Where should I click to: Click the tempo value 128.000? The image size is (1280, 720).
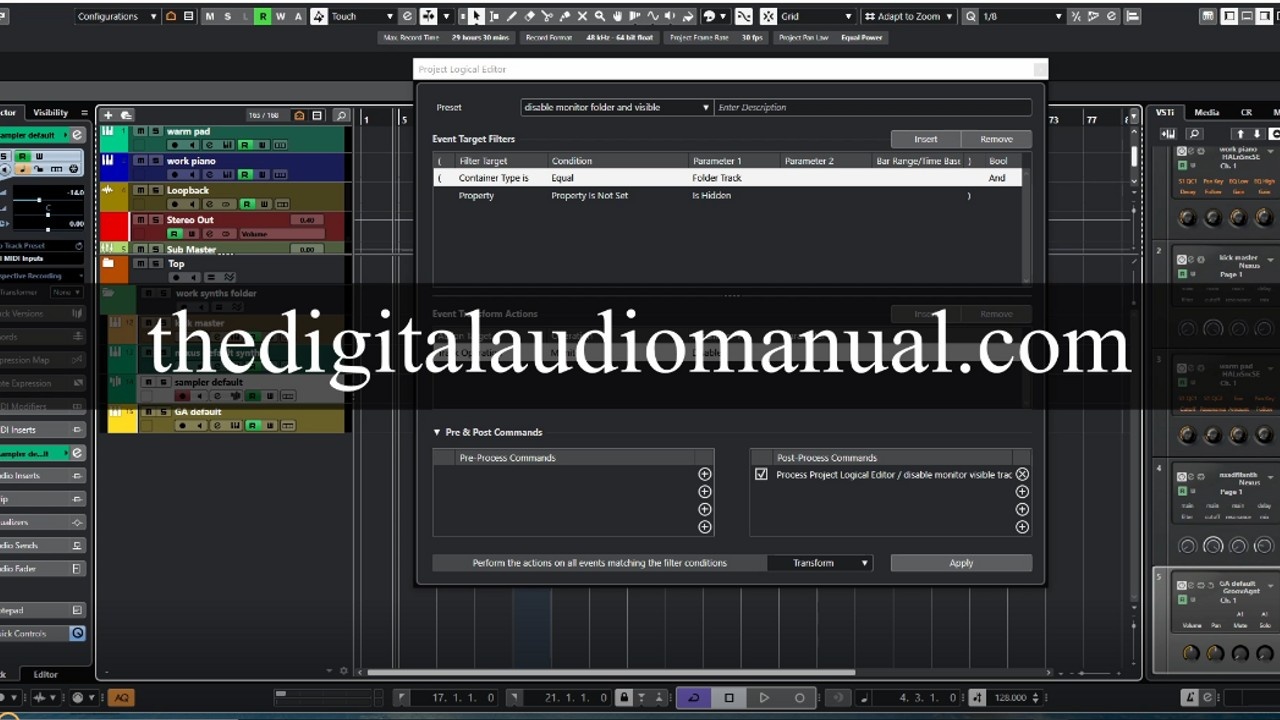point(1011,698)
